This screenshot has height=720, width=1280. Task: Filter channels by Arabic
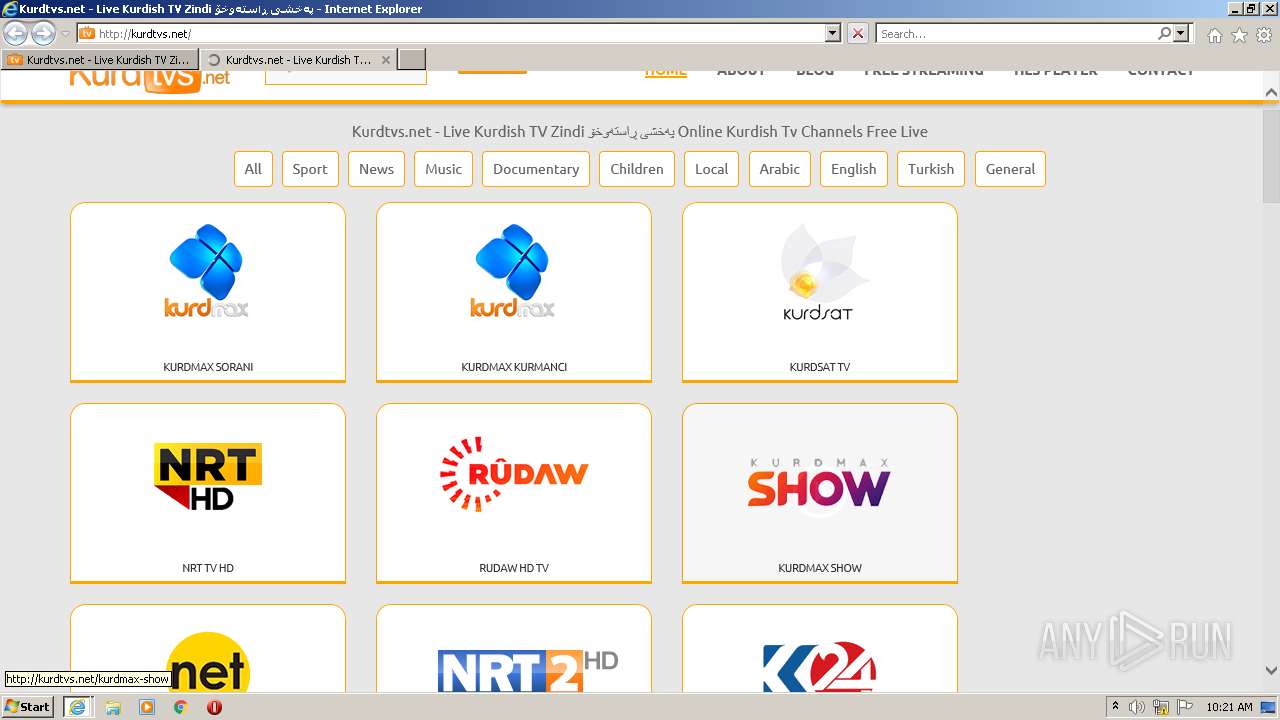[779, 169]
